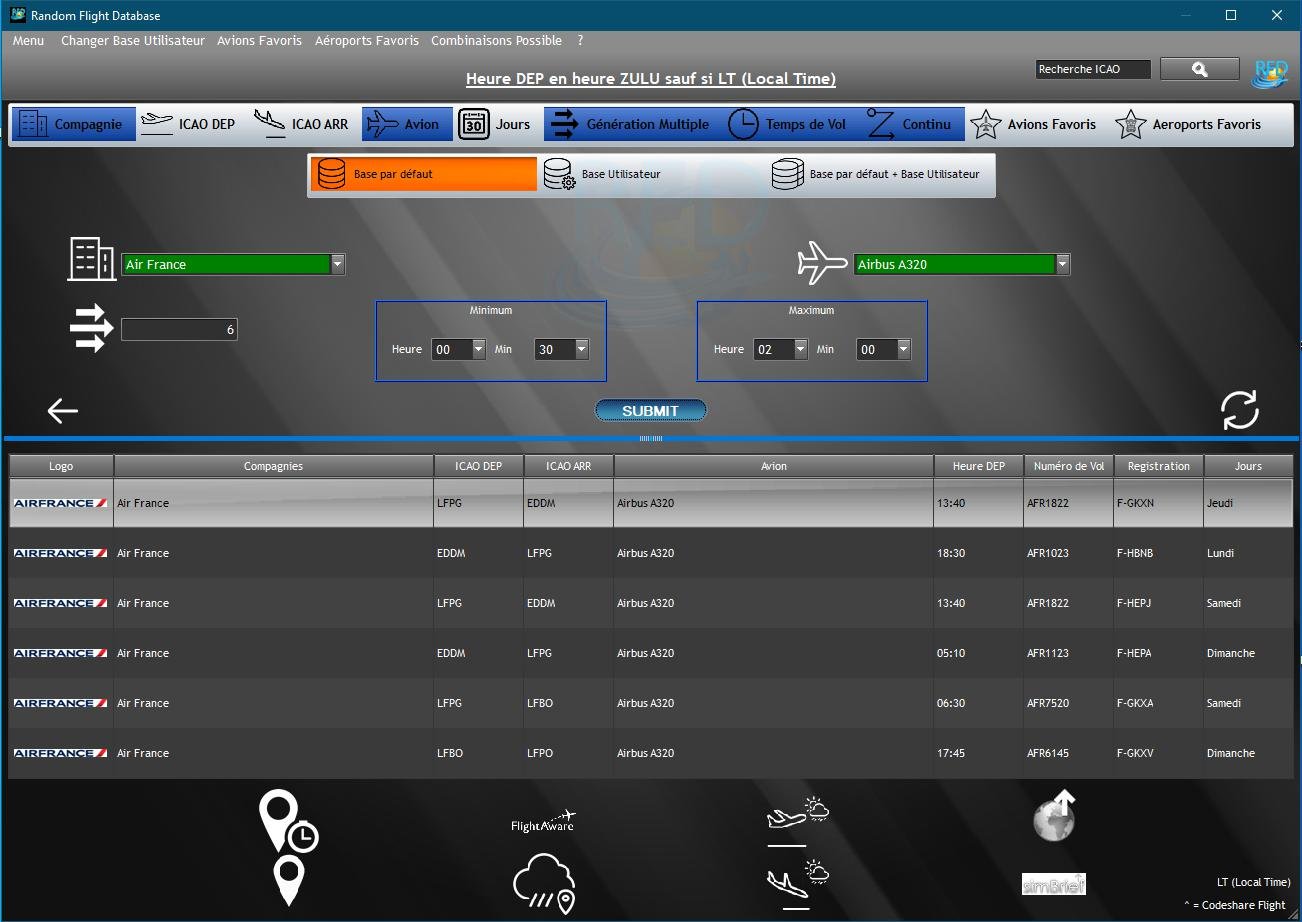Toggle the ICAO DEP filter

(x=188, y=124)
